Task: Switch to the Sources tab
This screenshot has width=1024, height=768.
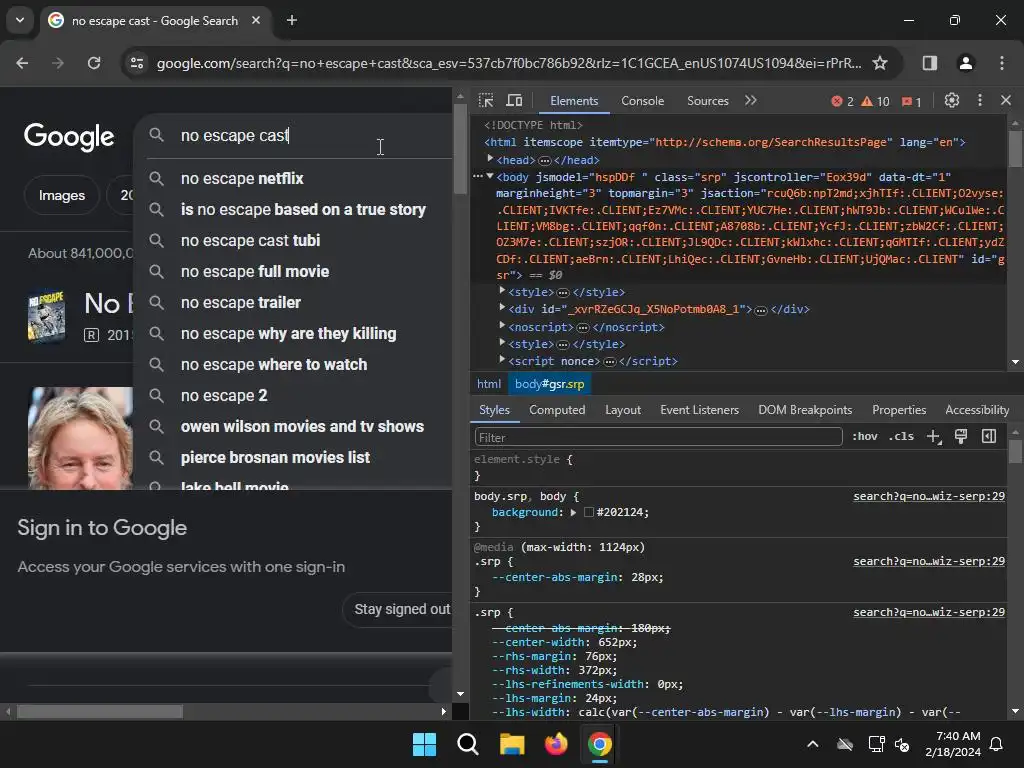Action: coord(707,101)
